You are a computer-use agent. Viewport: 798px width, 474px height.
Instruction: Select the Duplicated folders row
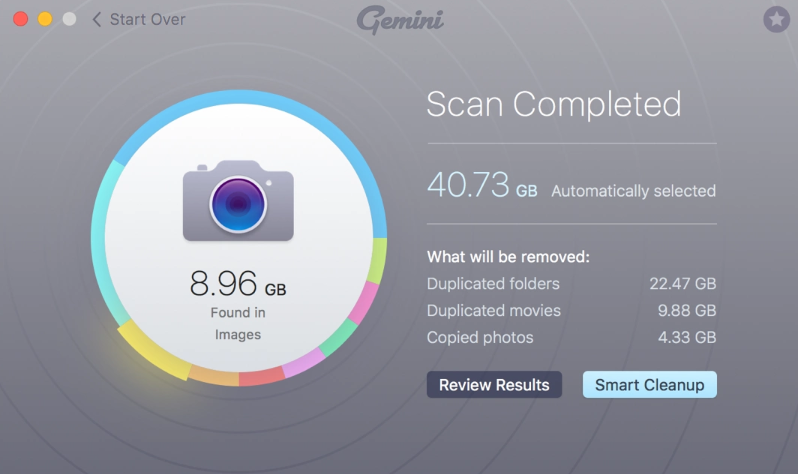570,284
